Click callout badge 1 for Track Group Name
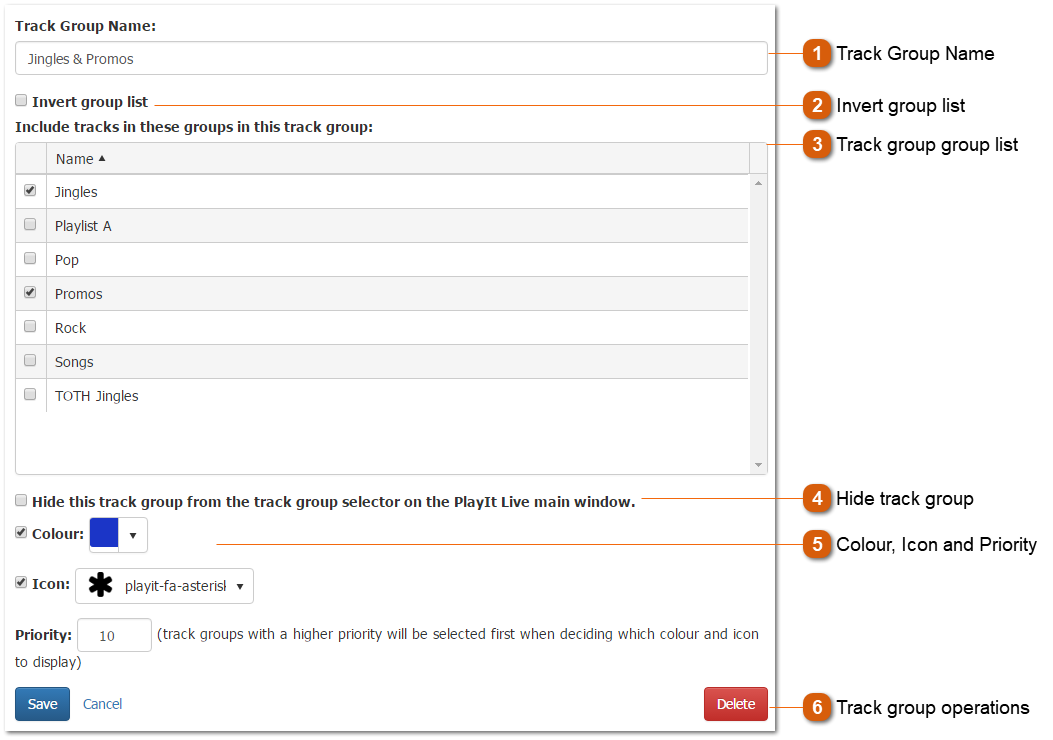This screenshot has width=1053, height=740. (x=817, y=54)
